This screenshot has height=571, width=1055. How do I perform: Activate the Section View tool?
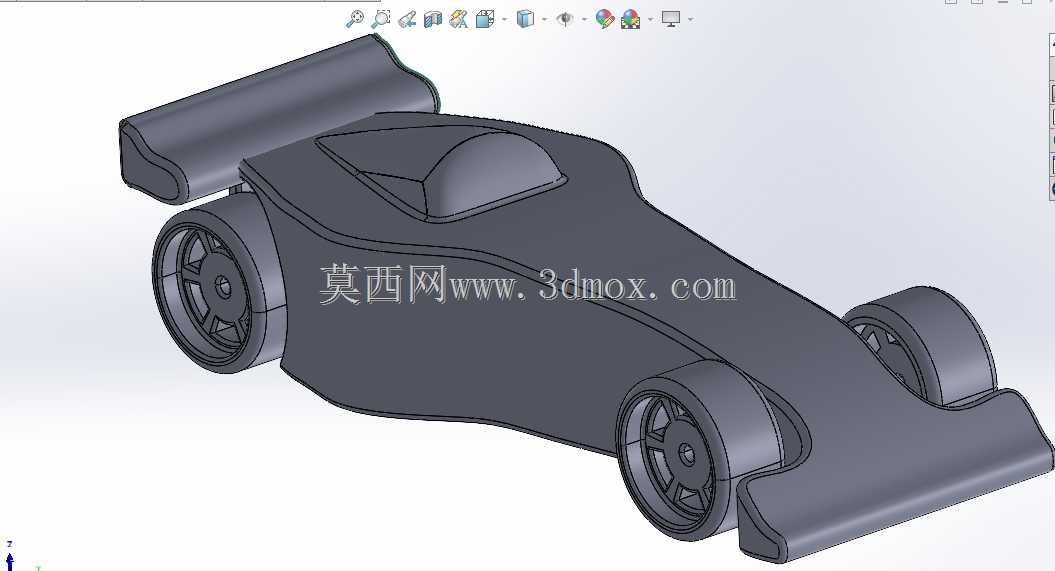pos(433,19)
